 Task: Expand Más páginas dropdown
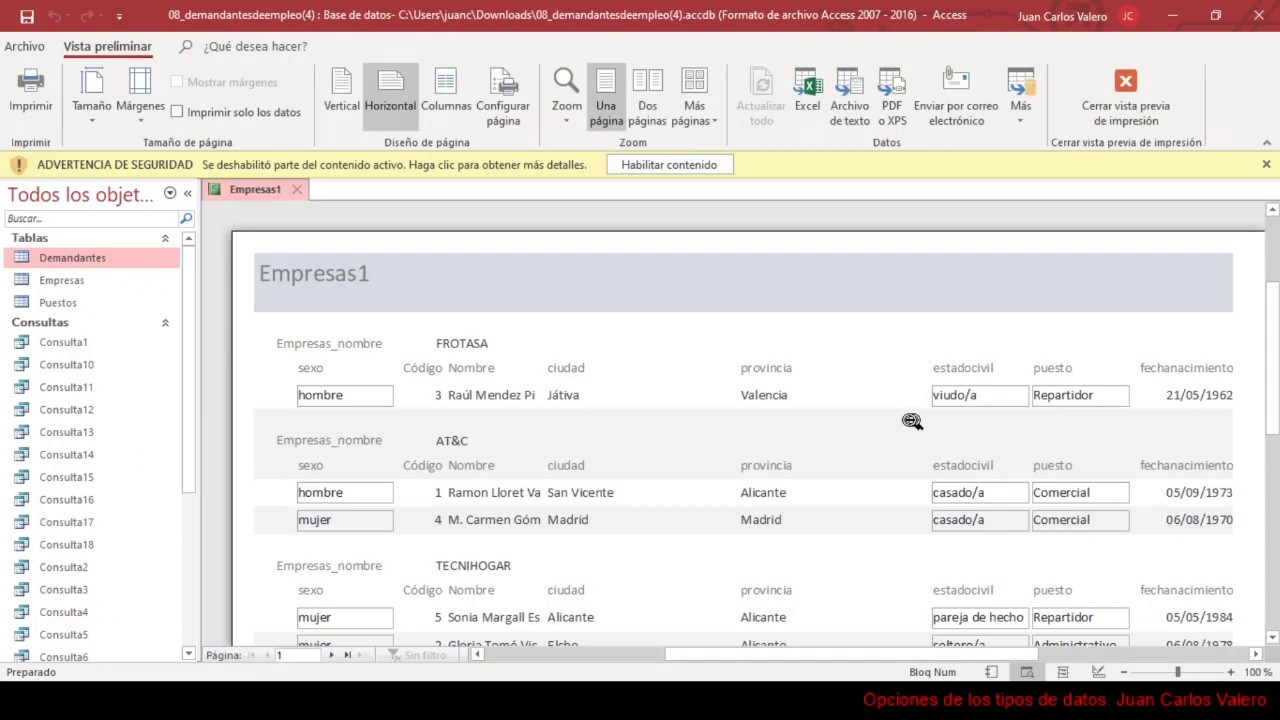point(694,97)
